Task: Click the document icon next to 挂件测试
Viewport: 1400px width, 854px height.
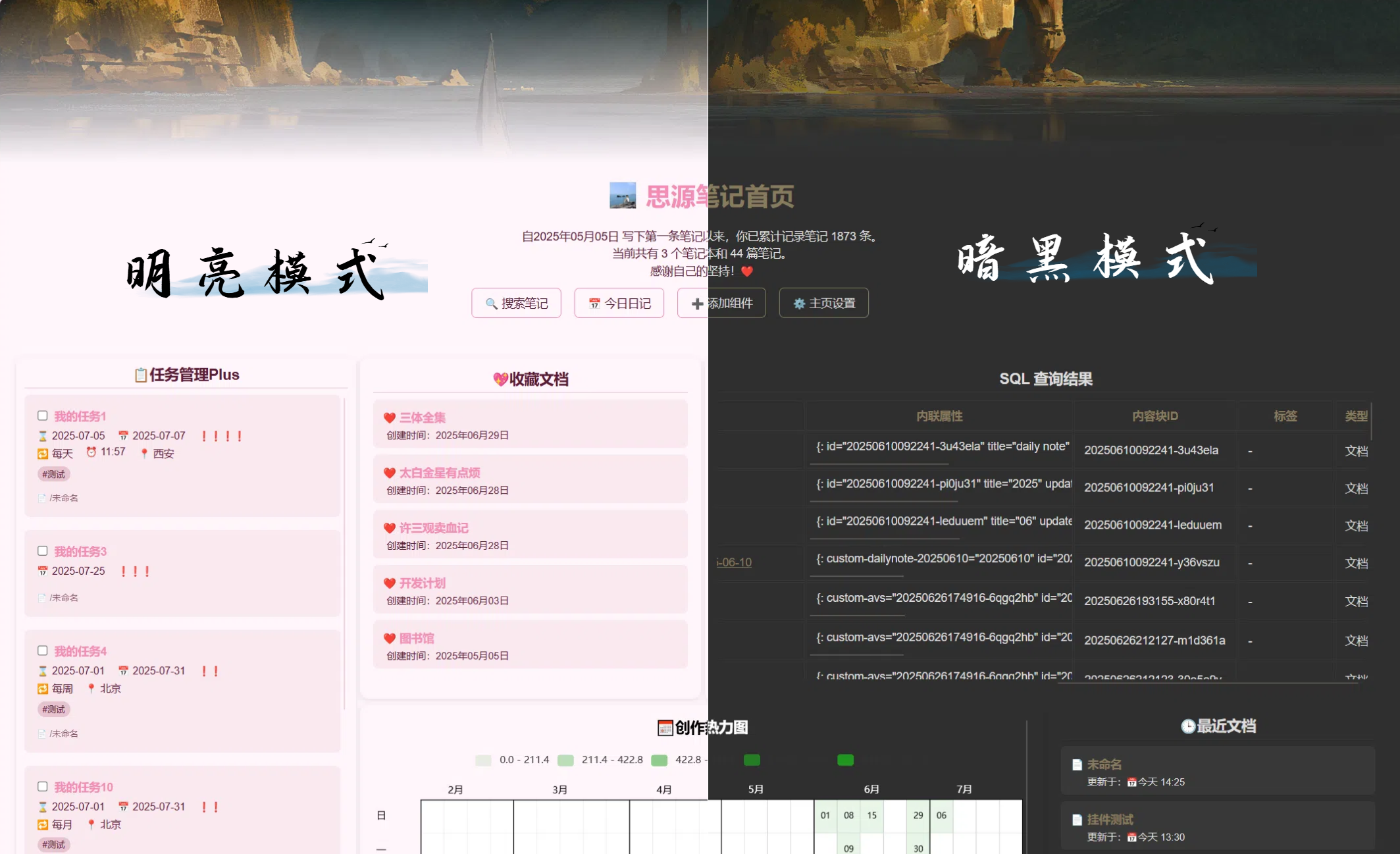Action: 1077,820
